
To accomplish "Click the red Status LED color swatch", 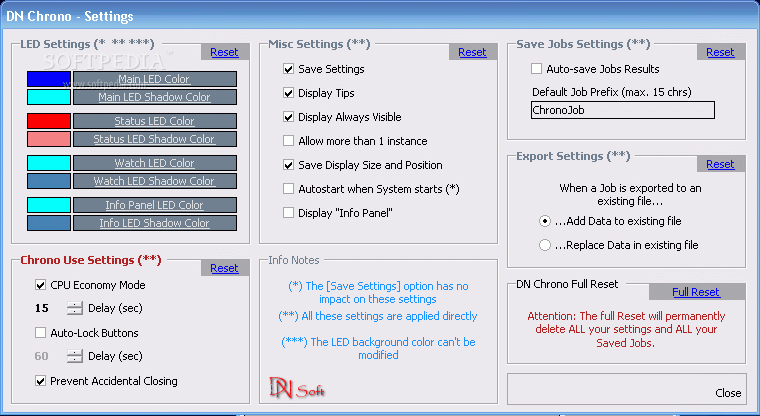I will (x=49, y=121).
